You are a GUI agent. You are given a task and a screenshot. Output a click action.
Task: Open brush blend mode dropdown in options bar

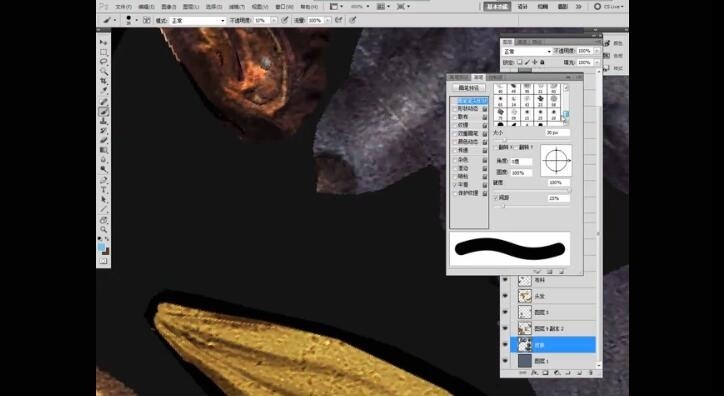coord(198,21)
